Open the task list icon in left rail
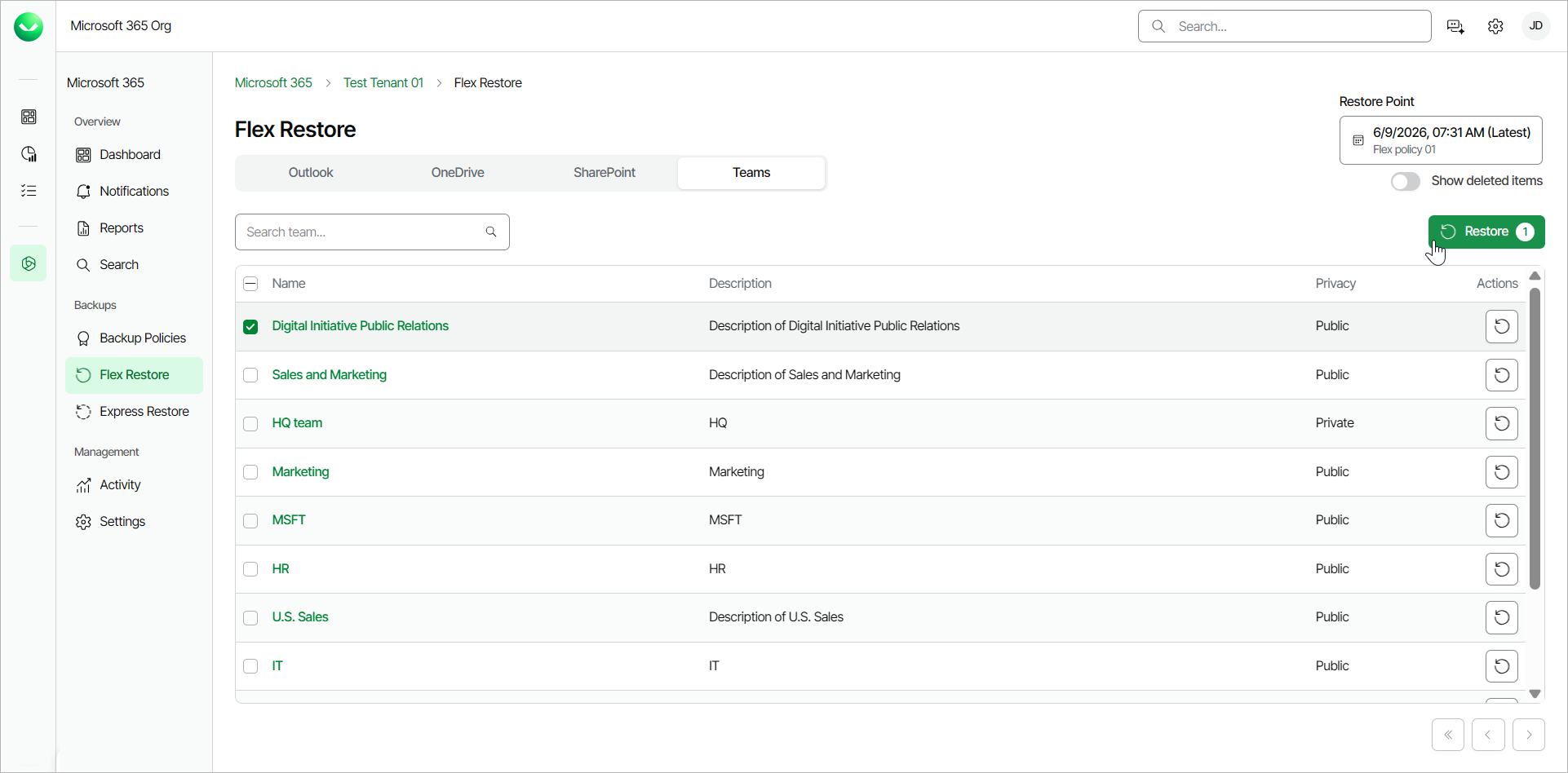1568x773 pixels. click(29, 191)
